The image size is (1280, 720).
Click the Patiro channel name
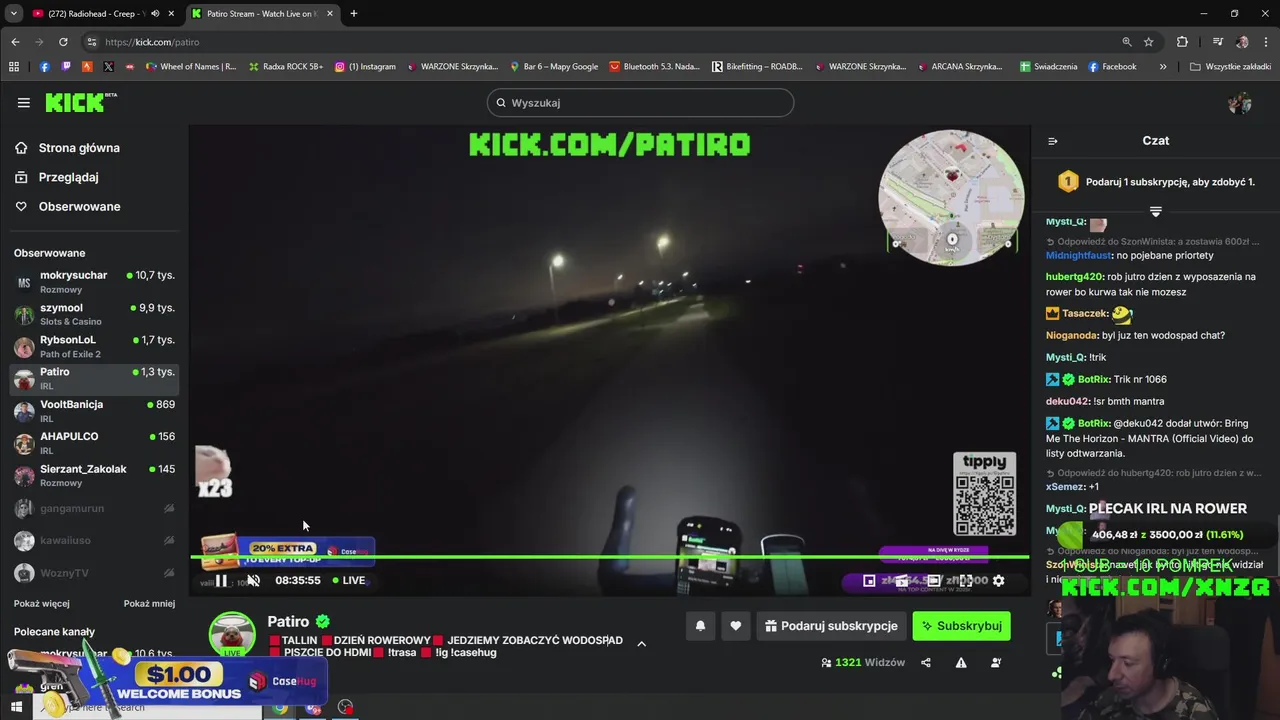[288, 622]
